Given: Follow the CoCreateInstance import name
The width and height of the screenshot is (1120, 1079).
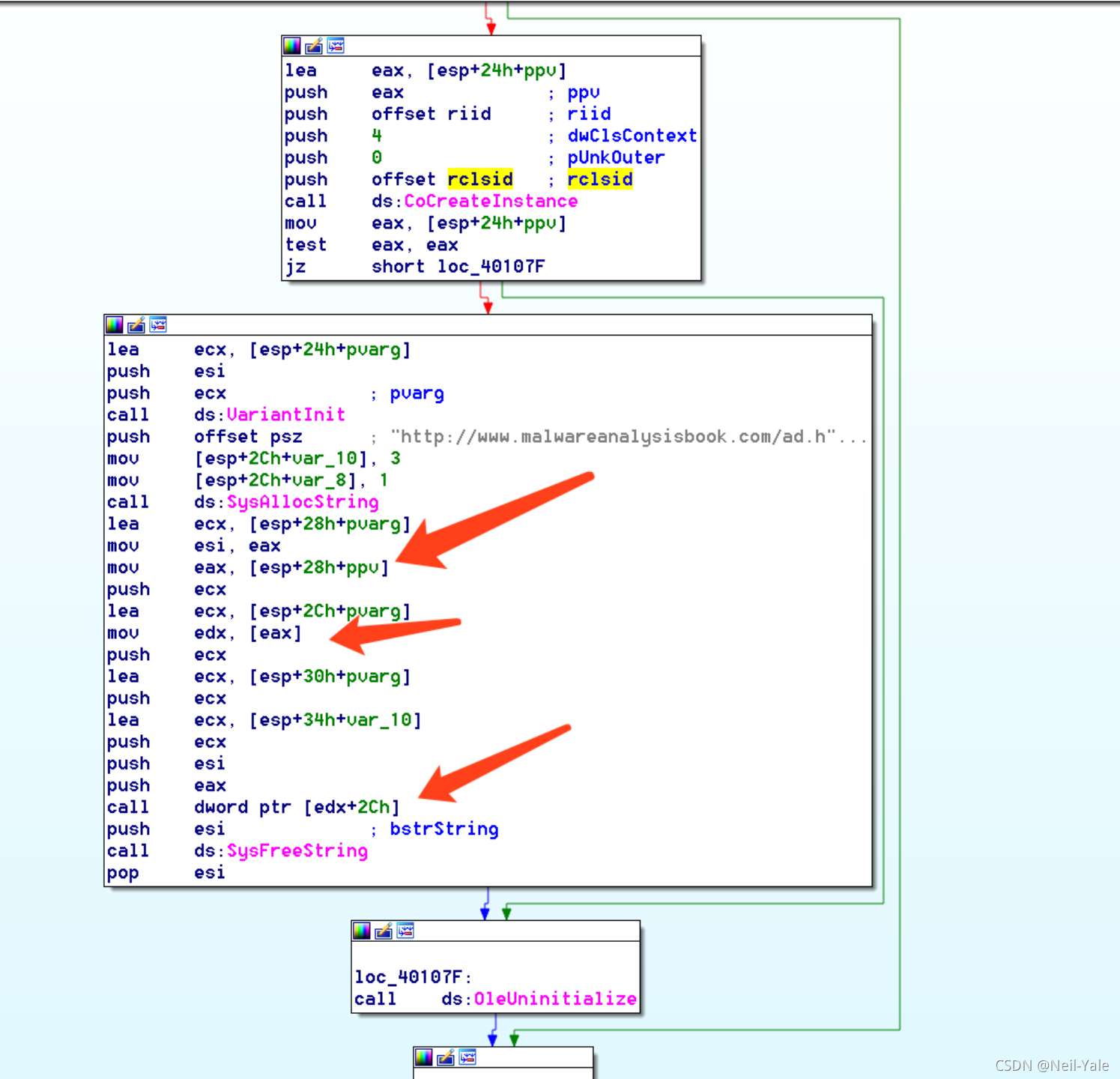Looking at the screenshot, I should [491, 202].
